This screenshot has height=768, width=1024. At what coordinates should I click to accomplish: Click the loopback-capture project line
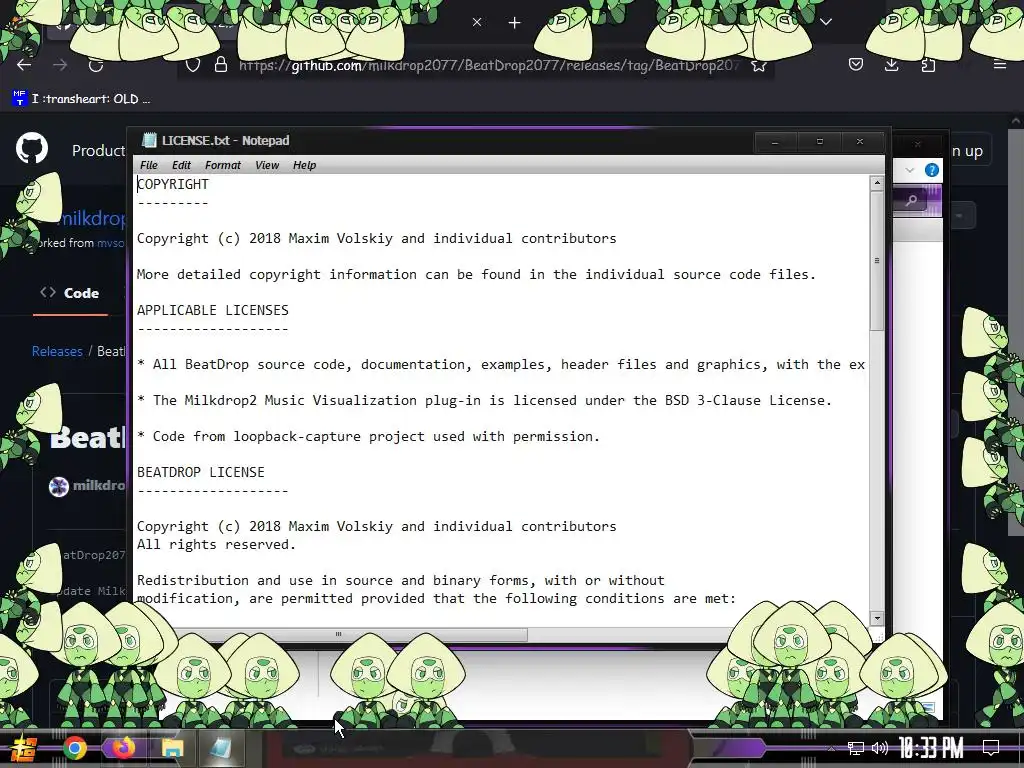(368, 436)
